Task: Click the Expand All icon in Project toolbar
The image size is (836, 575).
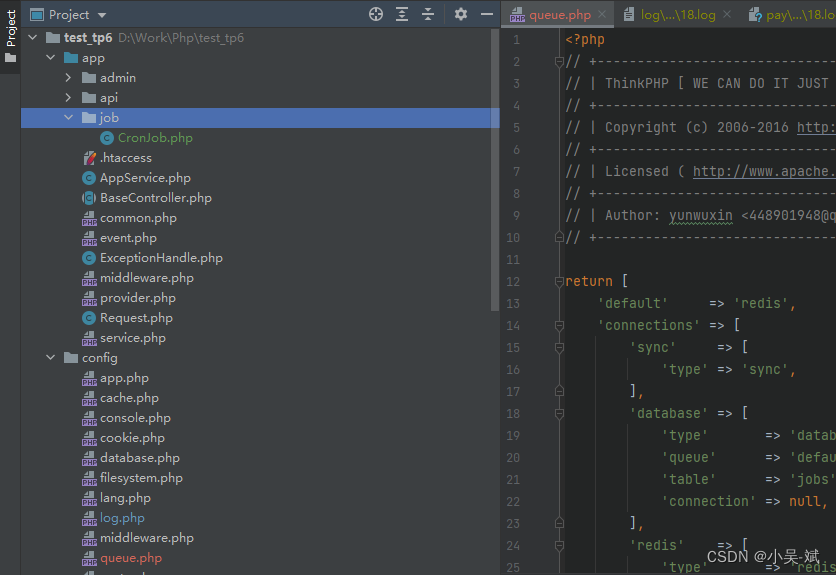Action: 402,14
